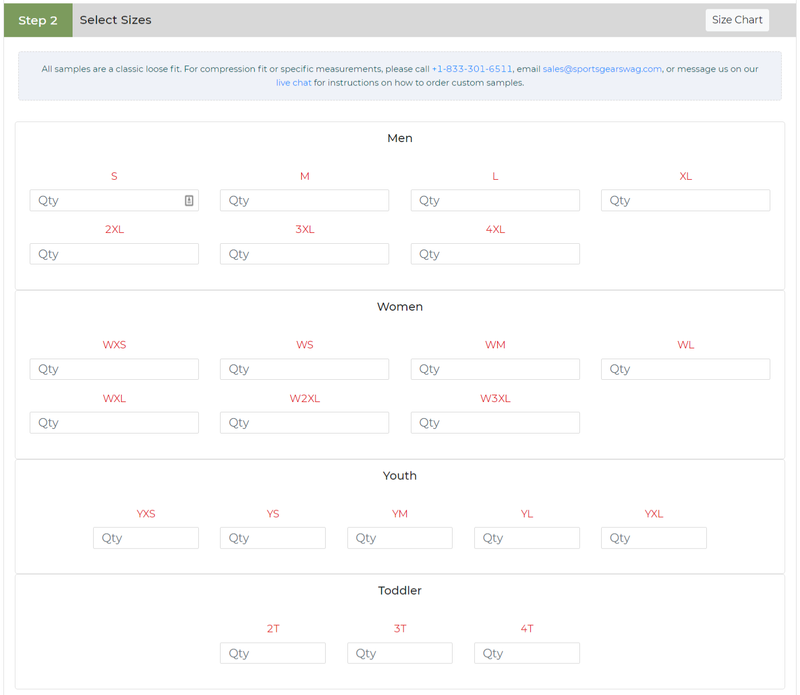Select the WL quantity input
This screenshot has height=695, width=800.
coord(686,369)
